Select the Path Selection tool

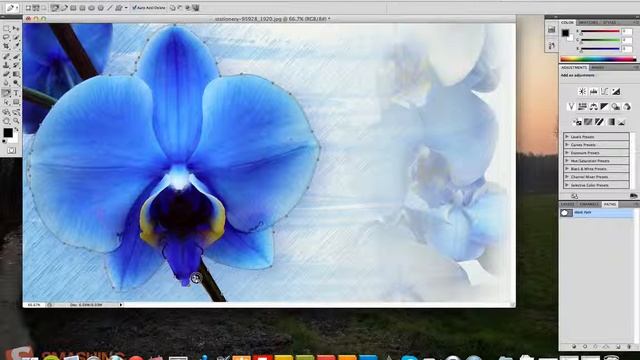click(x=6, y=102)
